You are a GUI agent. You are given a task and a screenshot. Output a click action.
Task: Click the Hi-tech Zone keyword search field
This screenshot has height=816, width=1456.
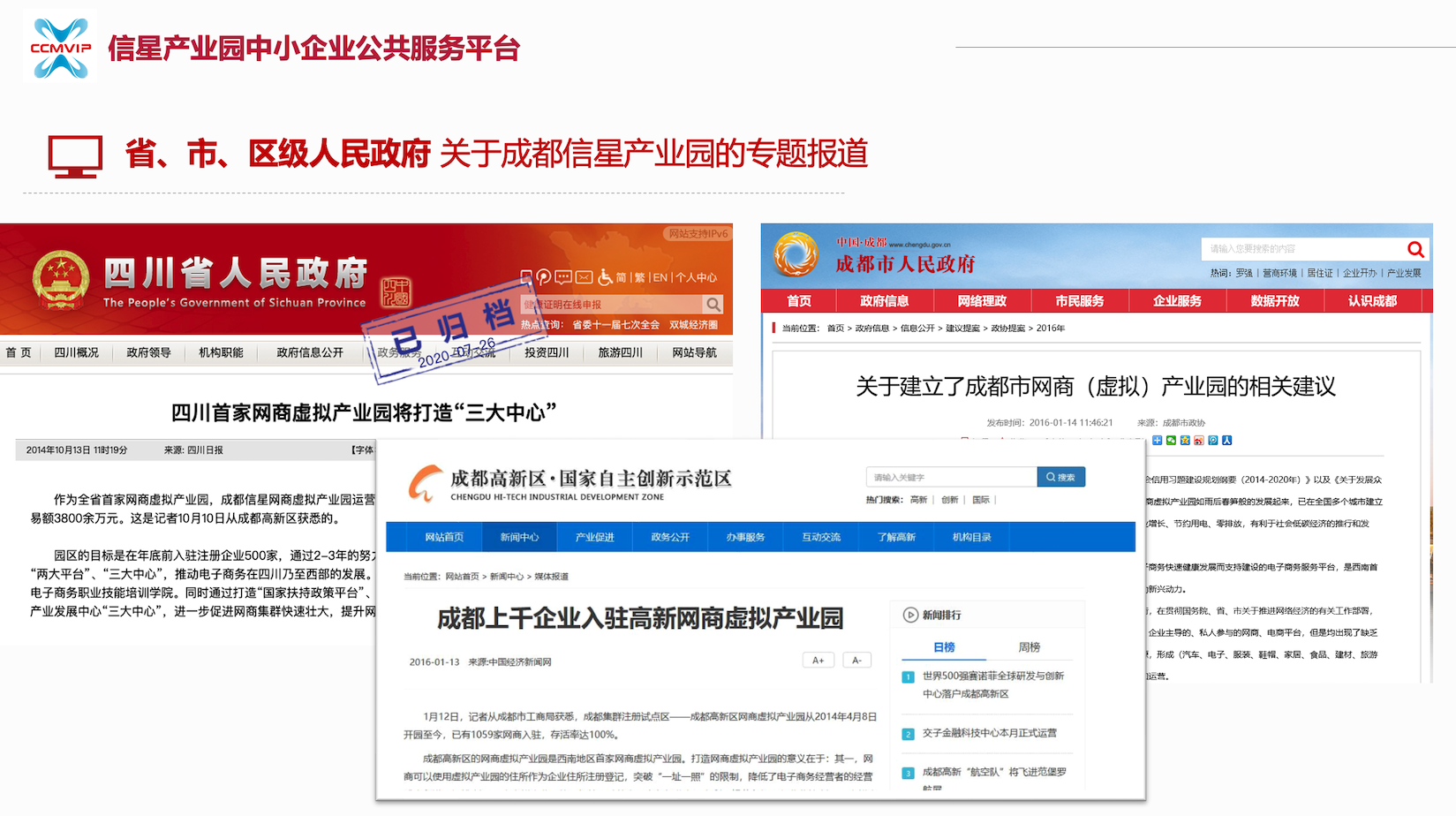pyautogui.click(x=951, y=477)
